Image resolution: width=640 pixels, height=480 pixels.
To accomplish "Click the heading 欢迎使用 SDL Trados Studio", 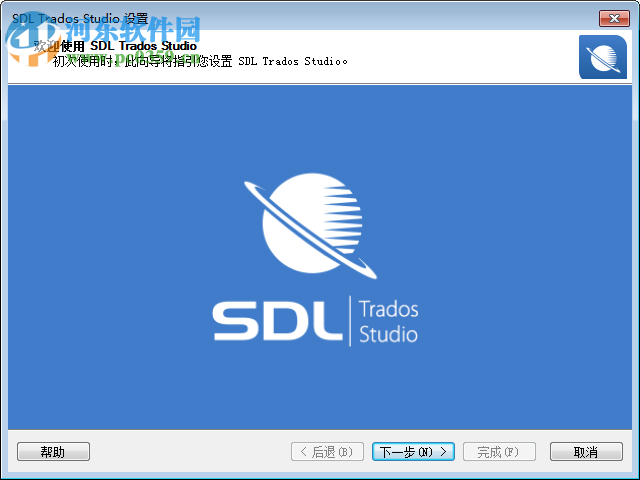I will (115, 46).
